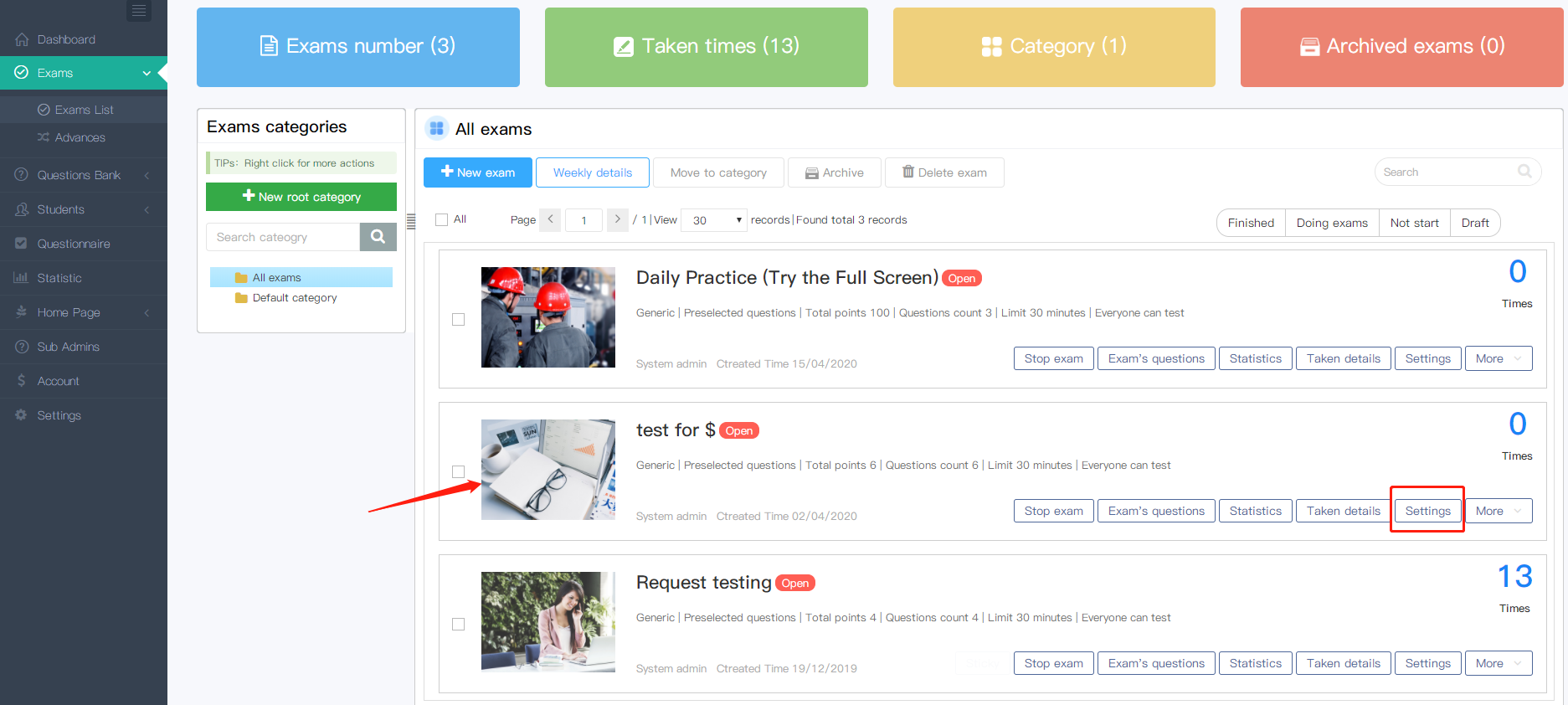1568x705 pixels.
Task: Open the Request testing exam thumbnail
Action: click(x=548, y=621)
